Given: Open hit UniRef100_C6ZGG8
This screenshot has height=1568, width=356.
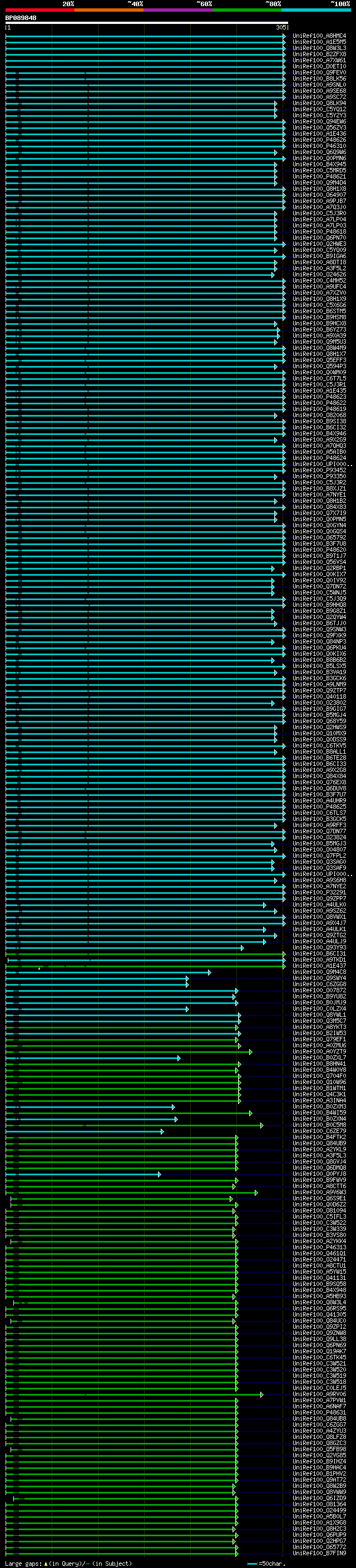Looking at the screenshot, I should (x=319, y=985).
